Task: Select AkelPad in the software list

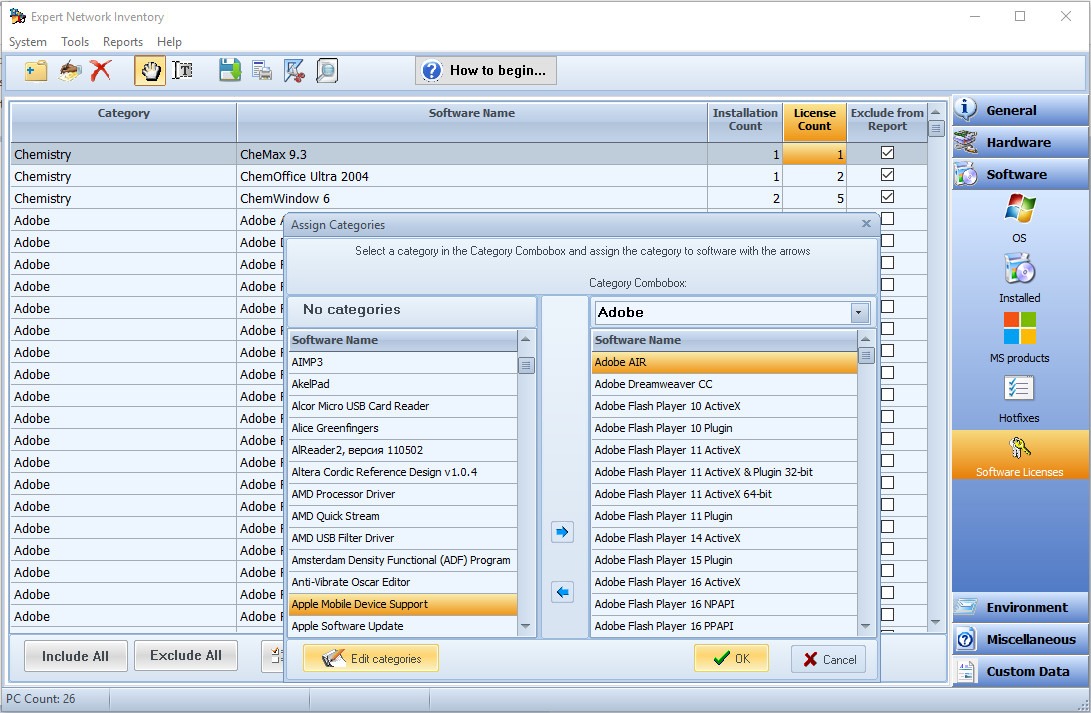Action: pyautogui.click(x=403, y=384)
